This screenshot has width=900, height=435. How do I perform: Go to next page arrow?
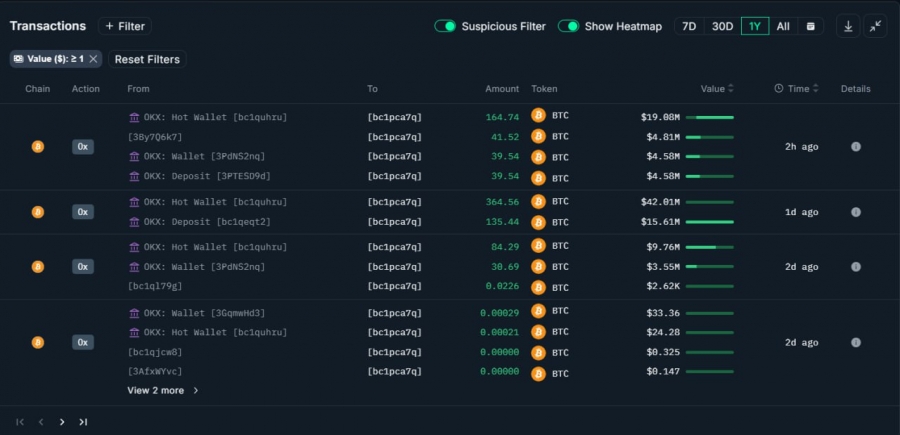(62, 422)
